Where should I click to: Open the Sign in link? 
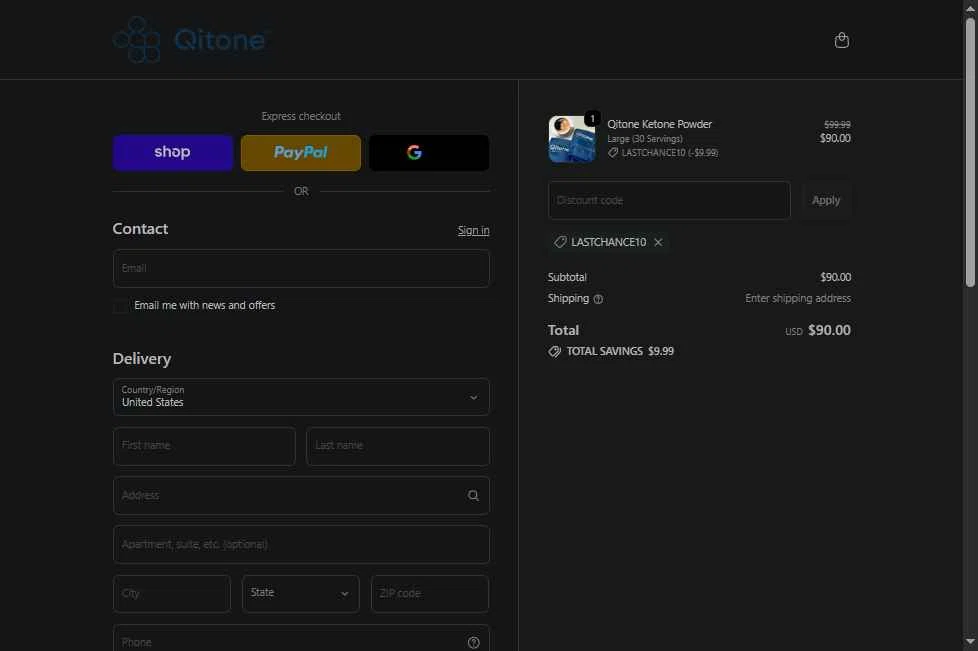click(x=473, y=230)
